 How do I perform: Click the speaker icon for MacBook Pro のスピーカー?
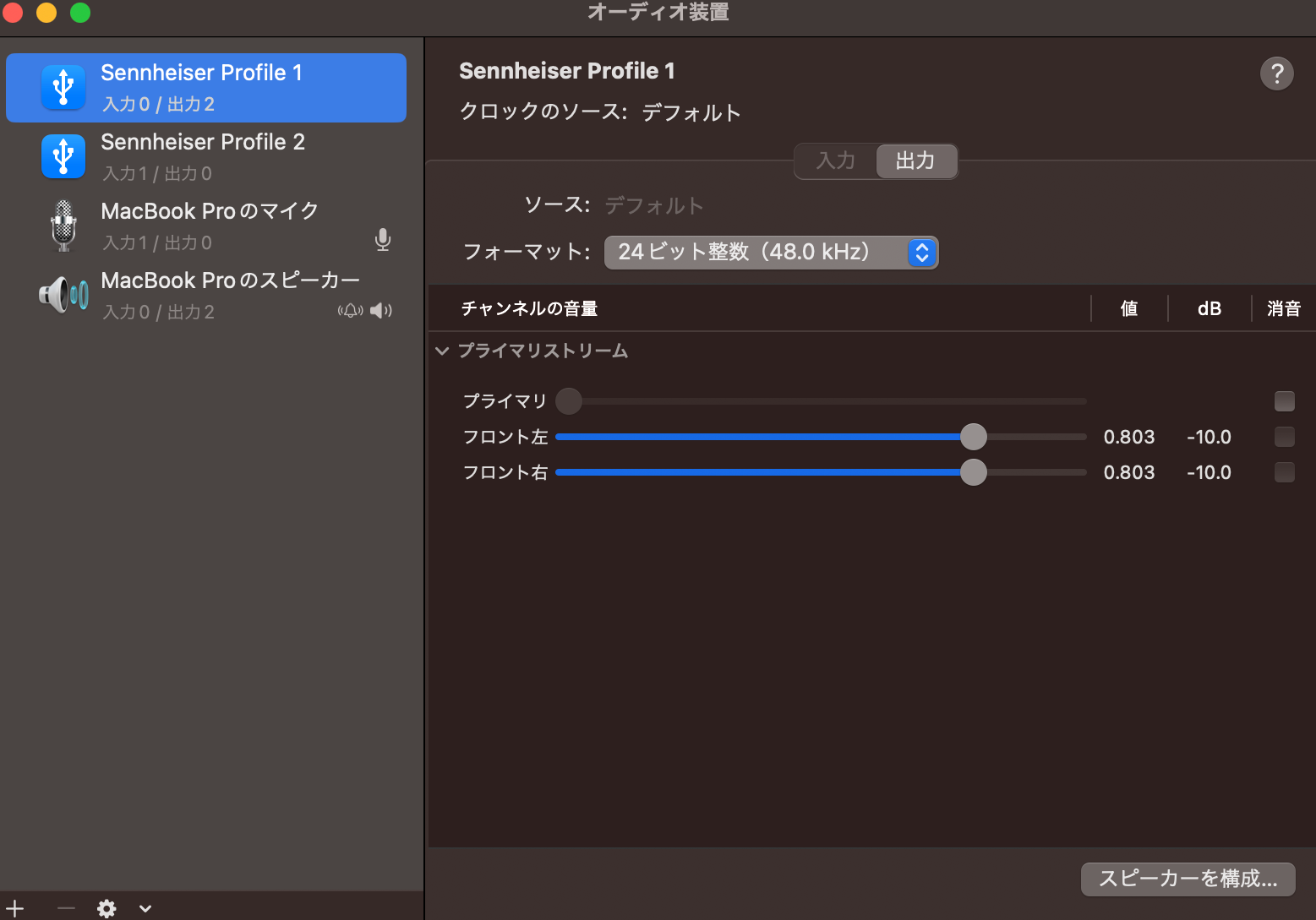pyautogui.click(x=63, y=296)
